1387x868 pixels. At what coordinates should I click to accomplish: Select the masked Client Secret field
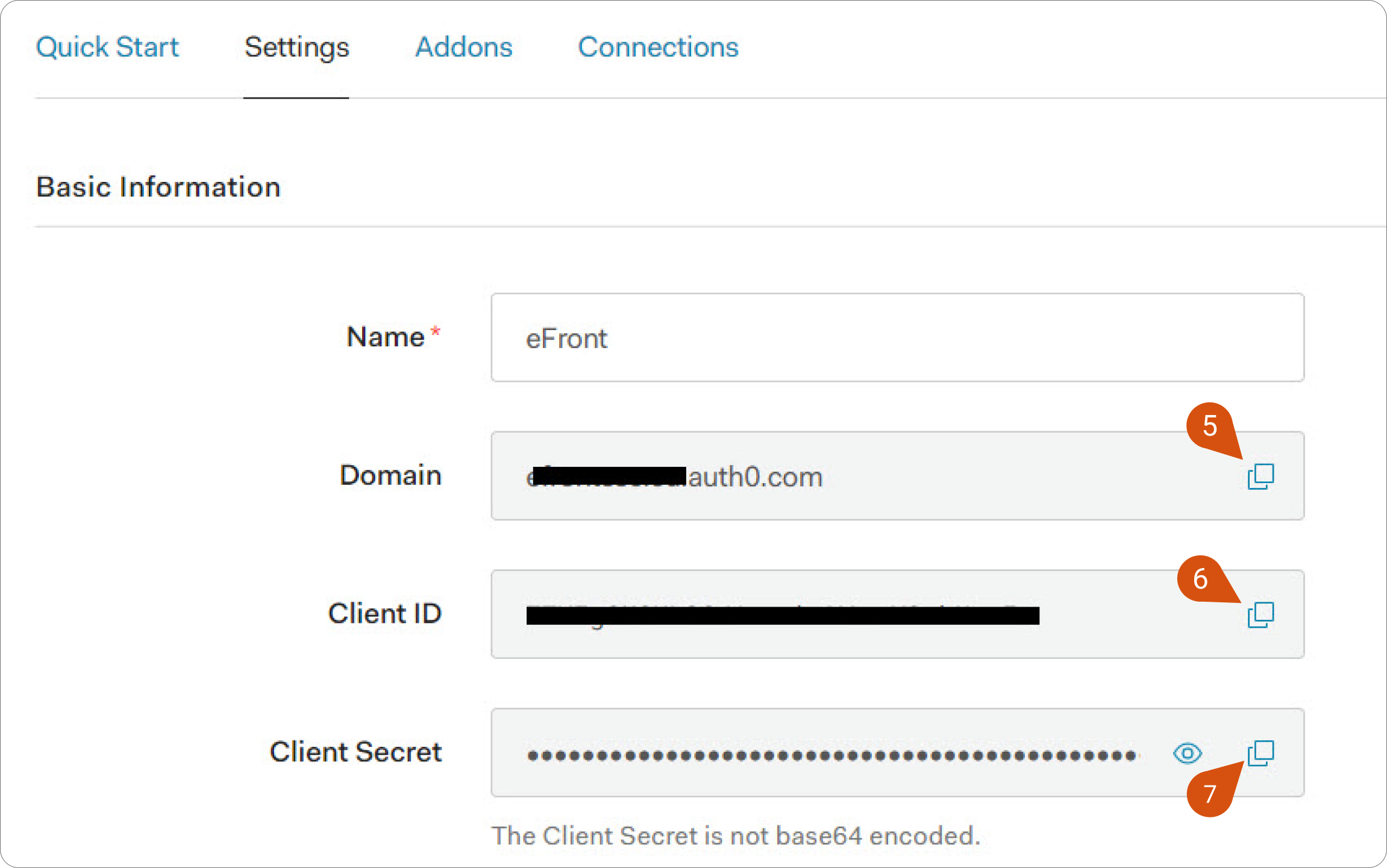click(898, 753)
